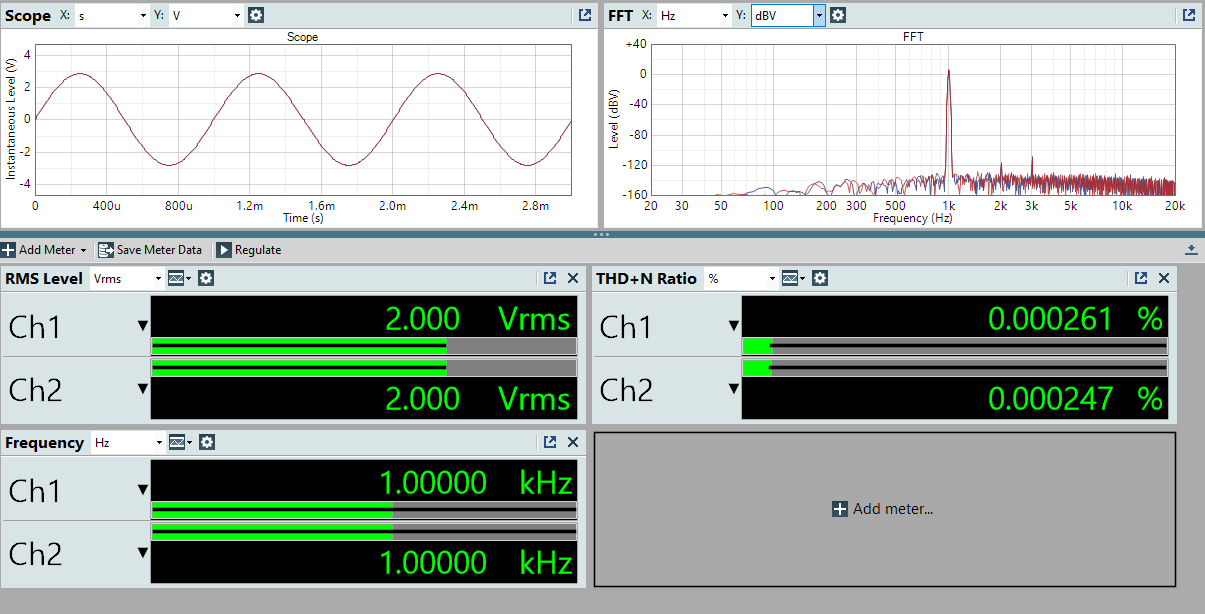Open the RMS Level Vrms unit dropdown
1205x614 pixels.
pyautogui.click(x=127, y=279)
